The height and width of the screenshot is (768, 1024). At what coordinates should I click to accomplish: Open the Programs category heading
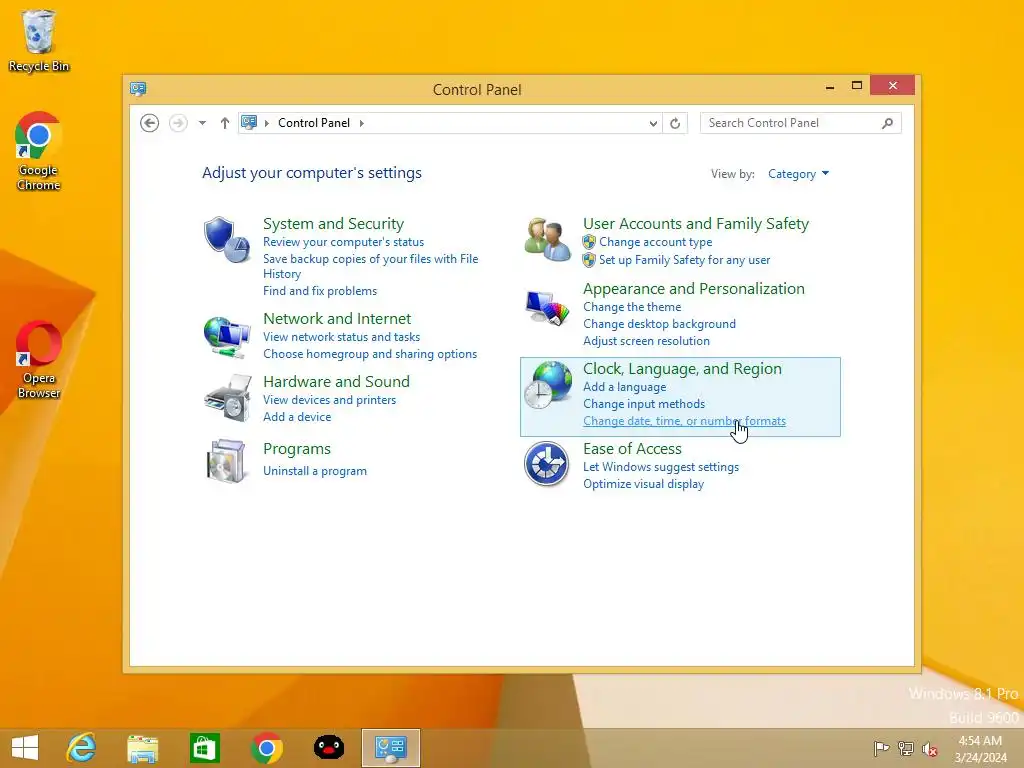click(297, 449)
